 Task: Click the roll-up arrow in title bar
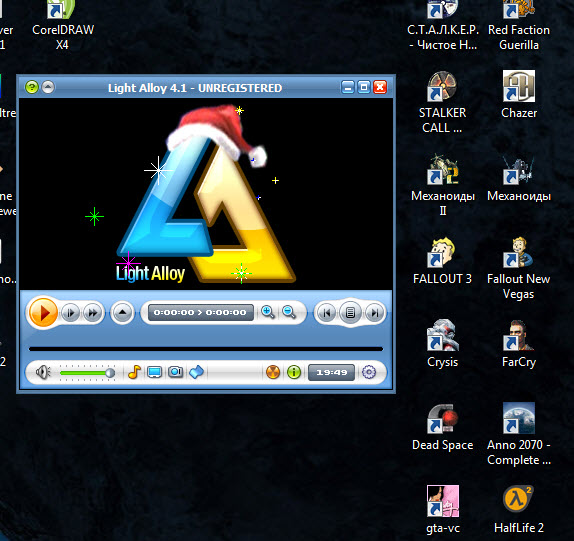click(x=48, y=87)
